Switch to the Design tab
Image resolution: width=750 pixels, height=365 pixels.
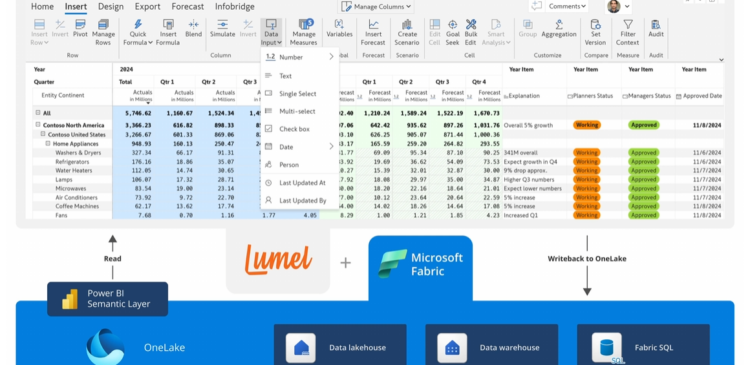pos(110,7)
